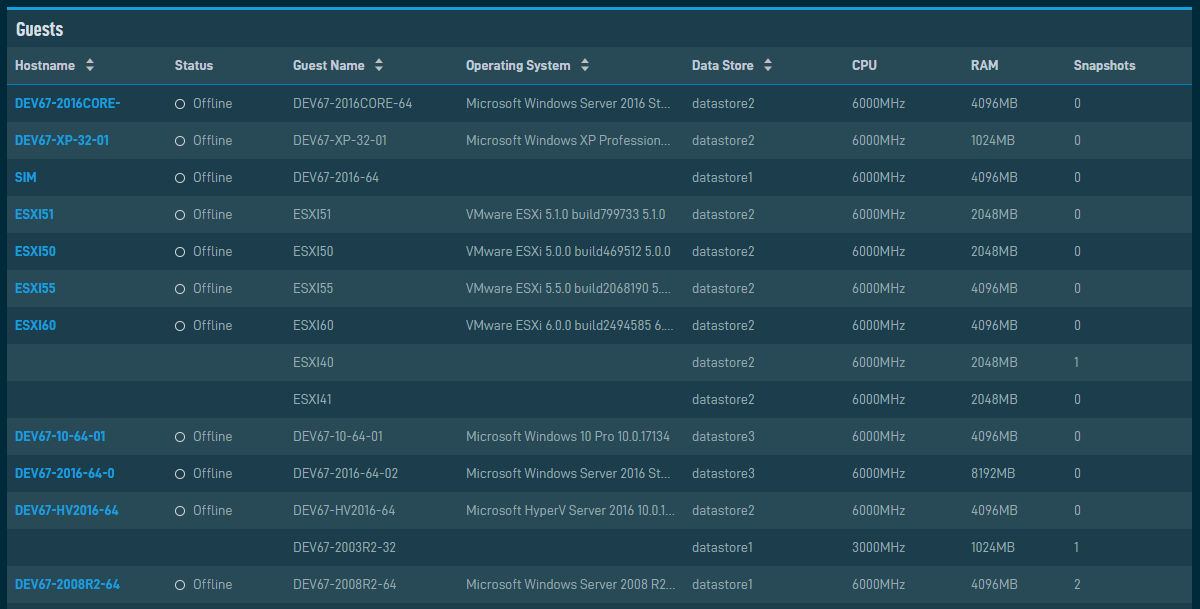This screenshot has height=609, width=1200.
Task: Click datastore3 in the DEV67-10-64-01 row
Action: point(723,436)
